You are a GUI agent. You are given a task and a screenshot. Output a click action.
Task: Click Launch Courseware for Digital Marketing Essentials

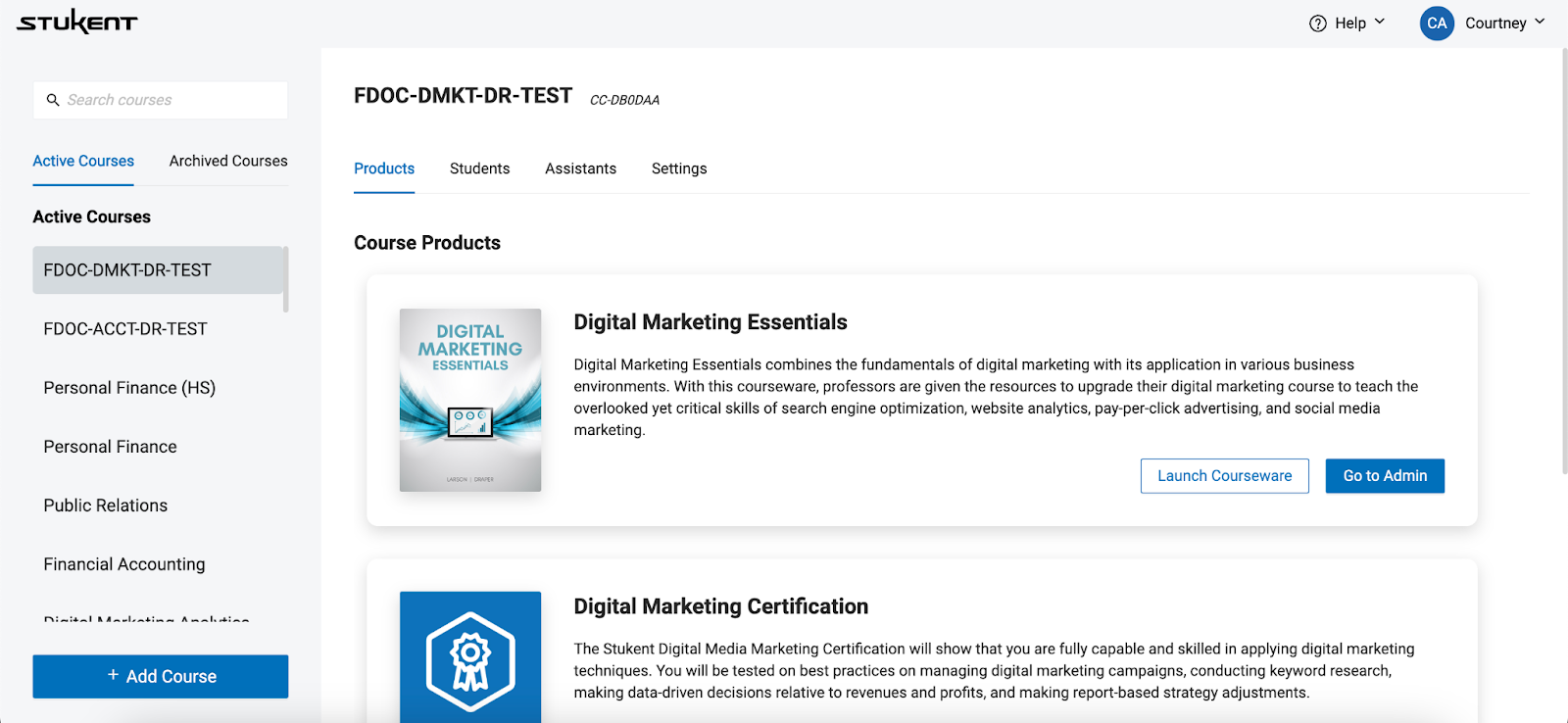(x=1225, y=476)
